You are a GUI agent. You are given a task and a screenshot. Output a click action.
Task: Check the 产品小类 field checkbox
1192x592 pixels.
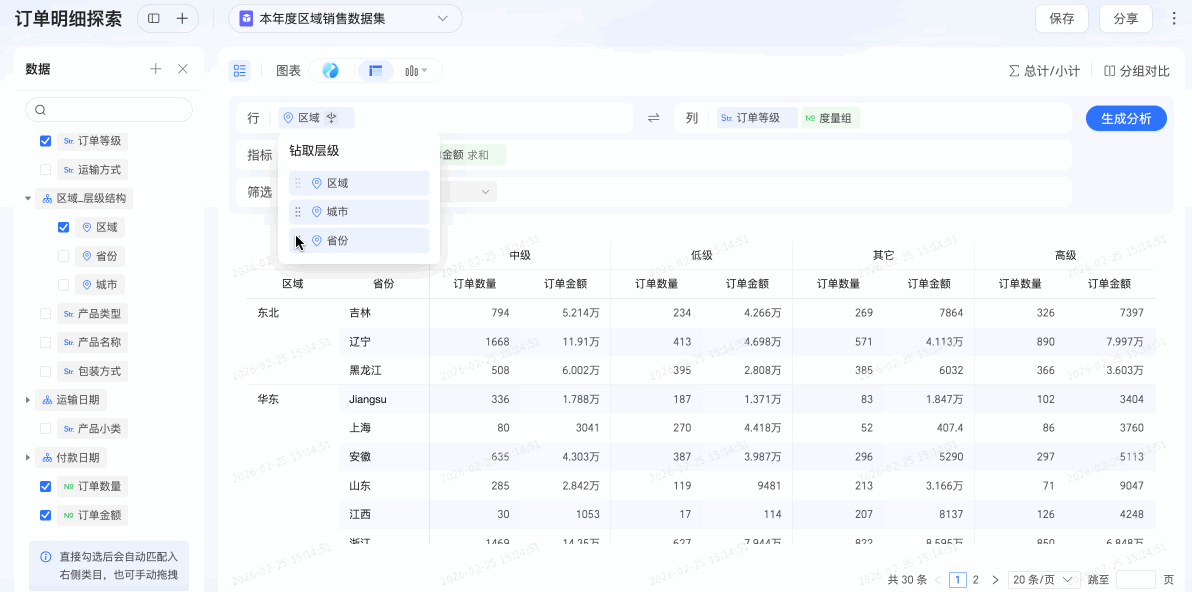46,429
